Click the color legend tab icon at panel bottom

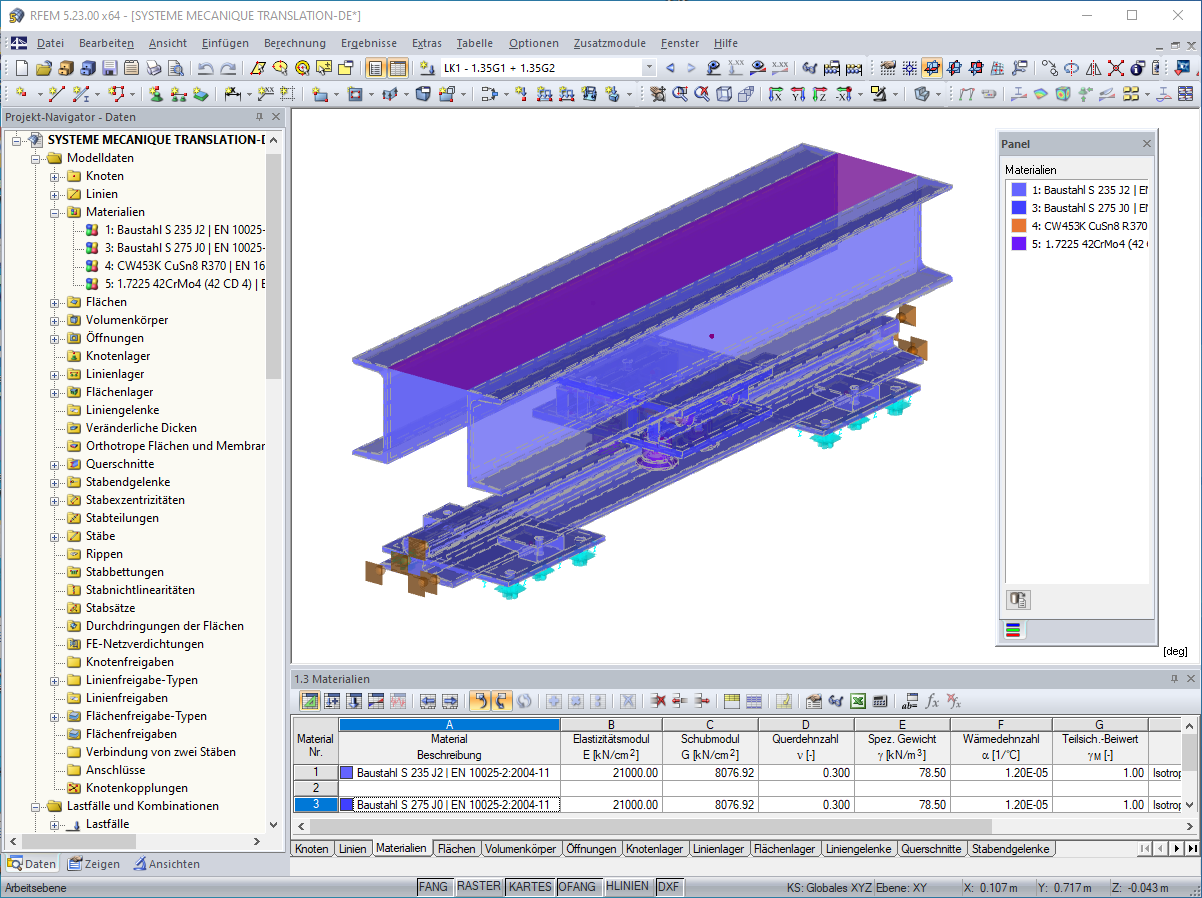coord(1014,630)
